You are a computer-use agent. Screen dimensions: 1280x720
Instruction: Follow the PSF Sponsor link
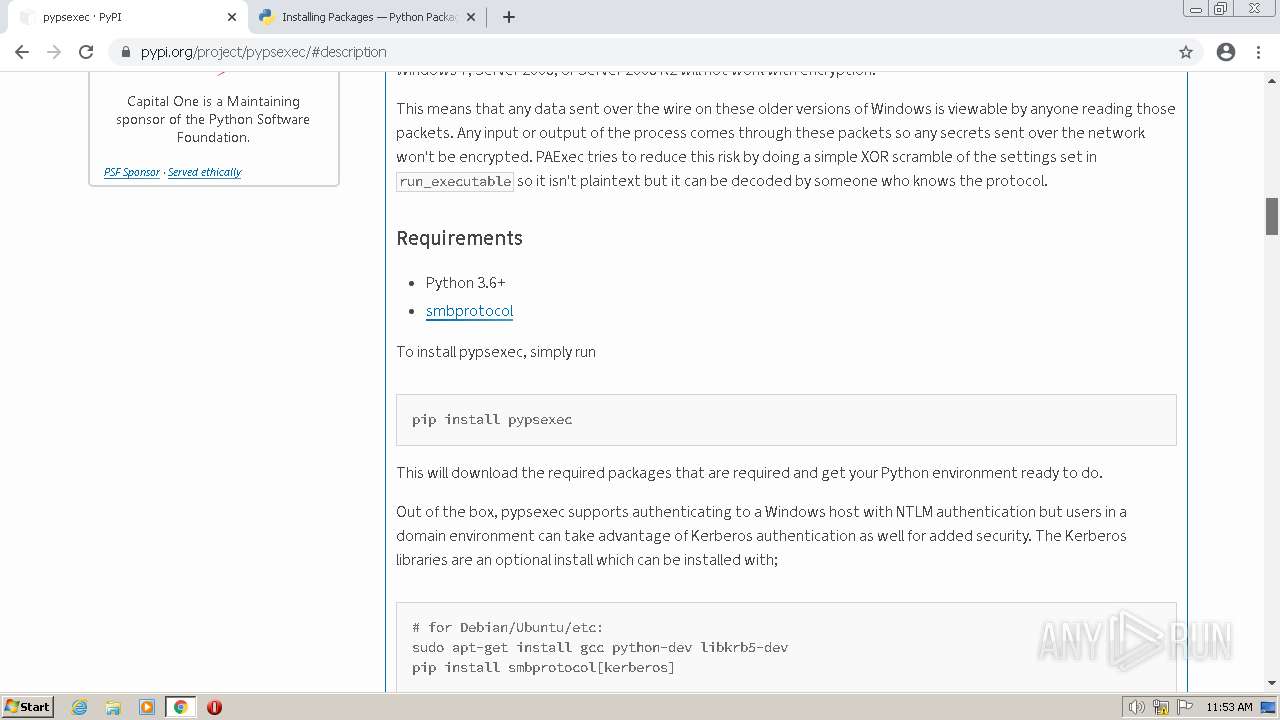(x=132, y=172)
